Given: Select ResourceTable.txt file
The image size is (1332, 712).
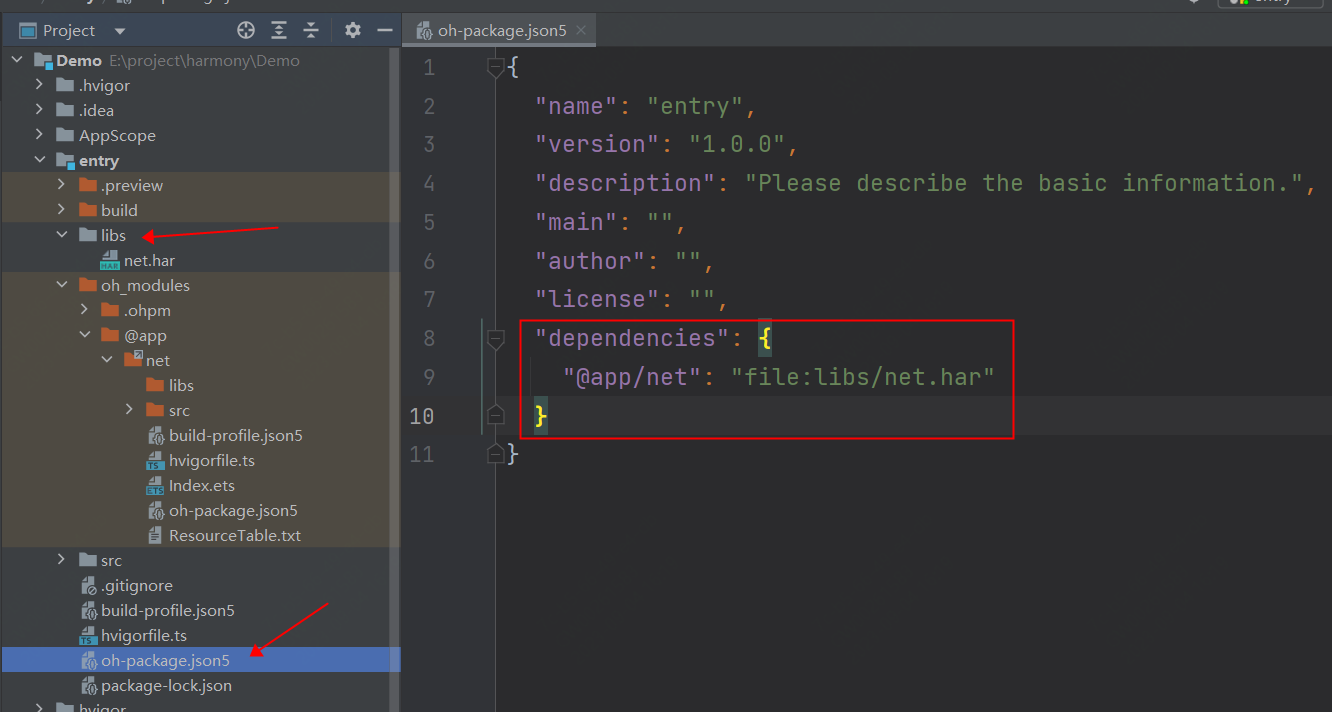Looking at the screenshot, I should coord(234,536).
